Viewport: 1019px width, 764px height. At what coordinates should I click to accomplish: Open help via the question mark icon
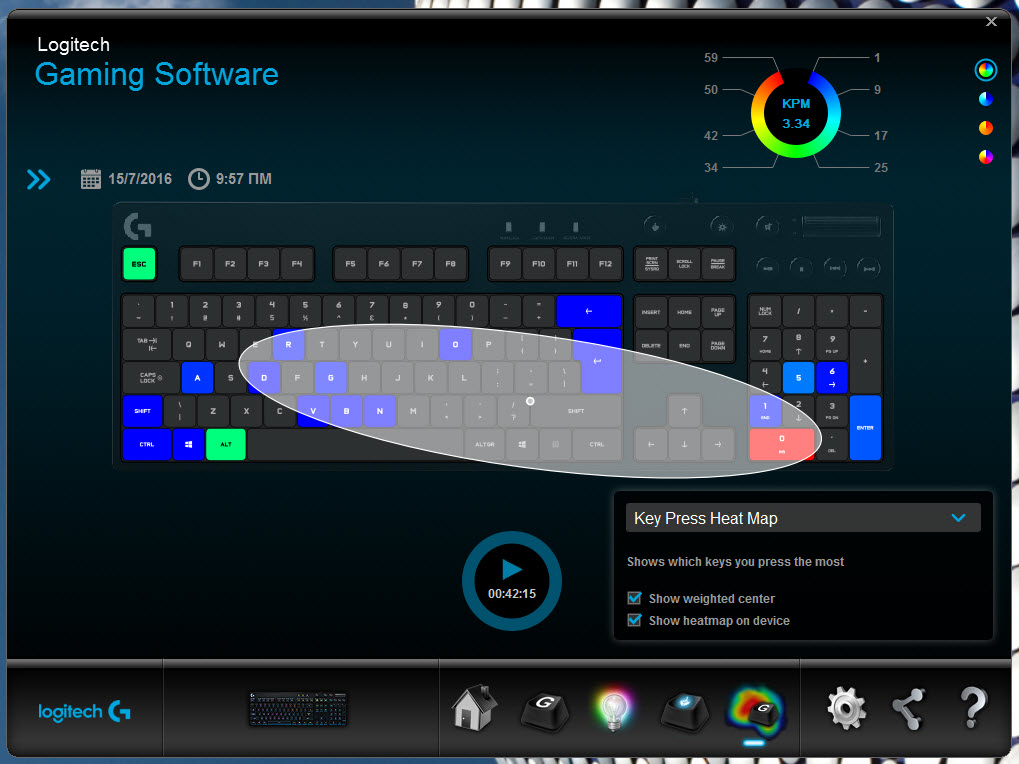[x=972, y=708]
